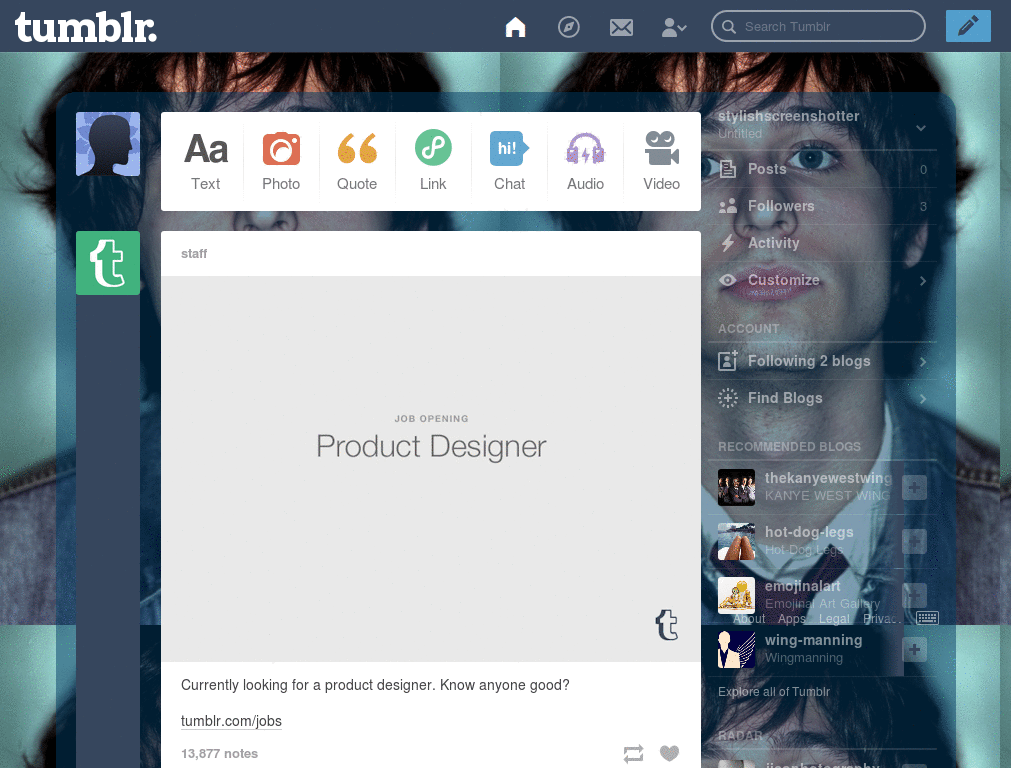Click the hot-dog-legs avatar thumbnail
This screenshot has height=768, width=1024.
tap(736, 541)
